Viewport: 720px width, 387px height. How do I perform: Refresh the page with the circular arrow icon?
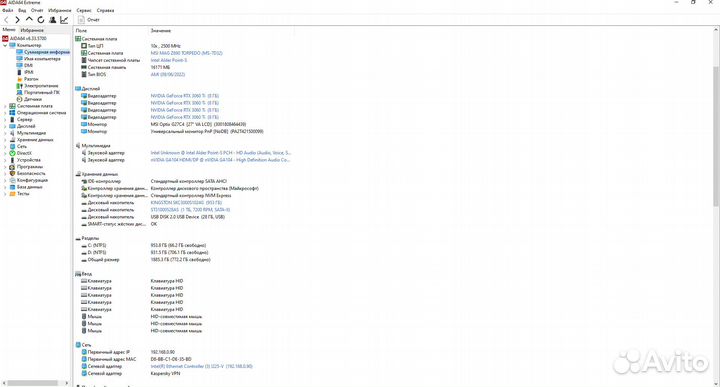(41, 20)
